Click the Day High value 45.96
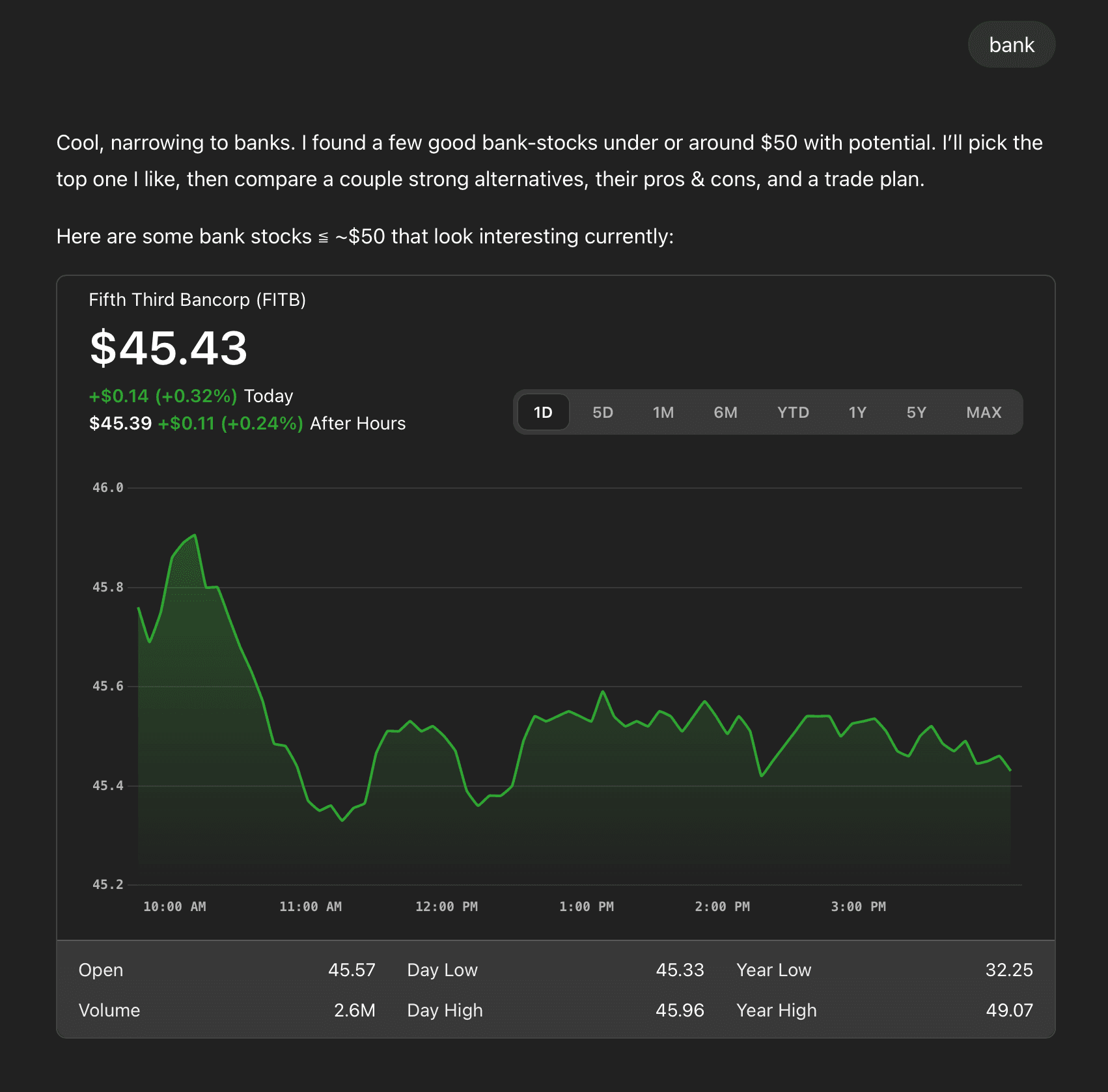 click(x=680, y=1010)
